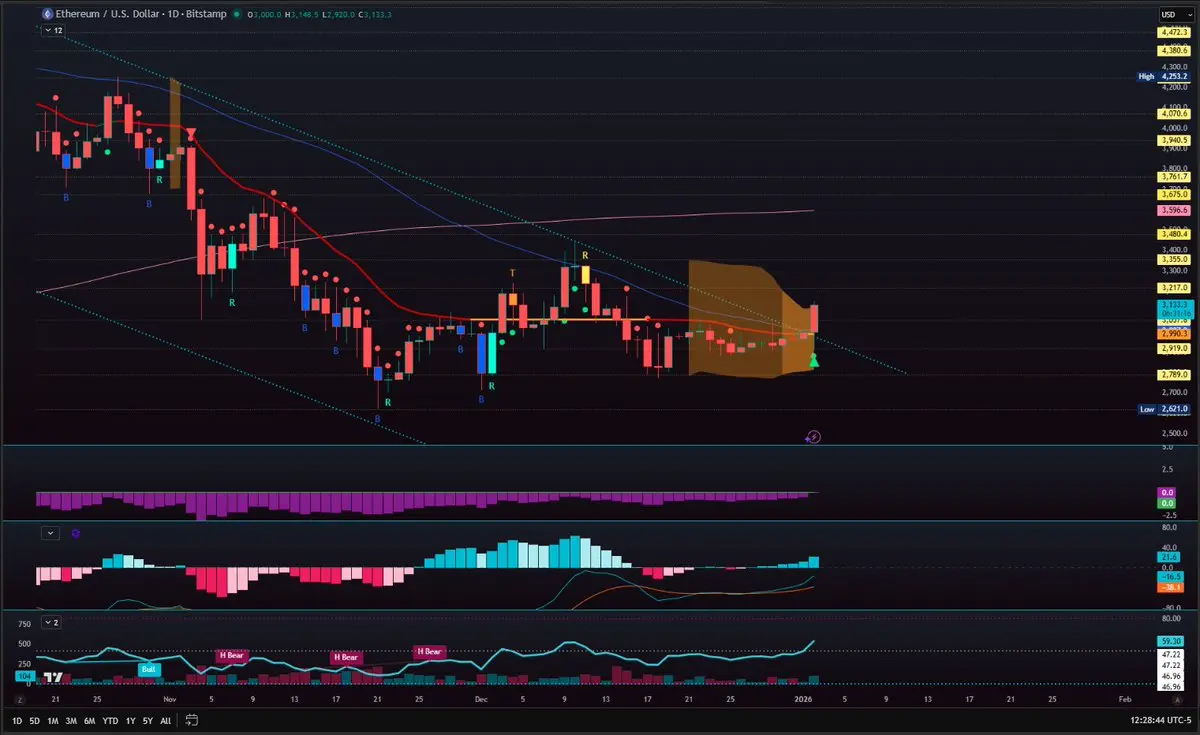This screenshot has width=1200, height=735.
Task: Click the yellow 4,380.6 price level label
Action: point(1174,49)
